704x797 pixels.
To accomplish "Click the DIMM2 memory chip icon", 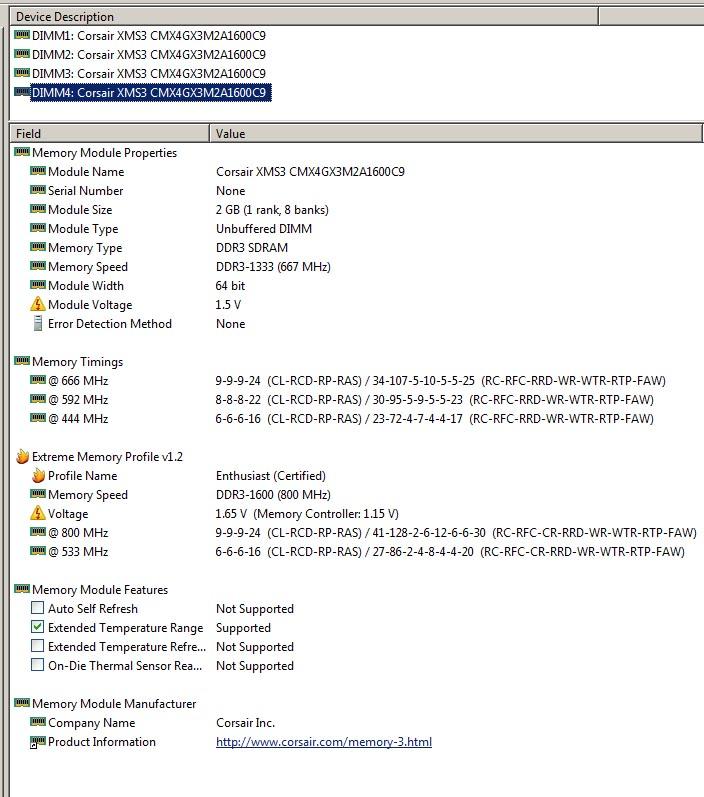I will click(22, 54).
